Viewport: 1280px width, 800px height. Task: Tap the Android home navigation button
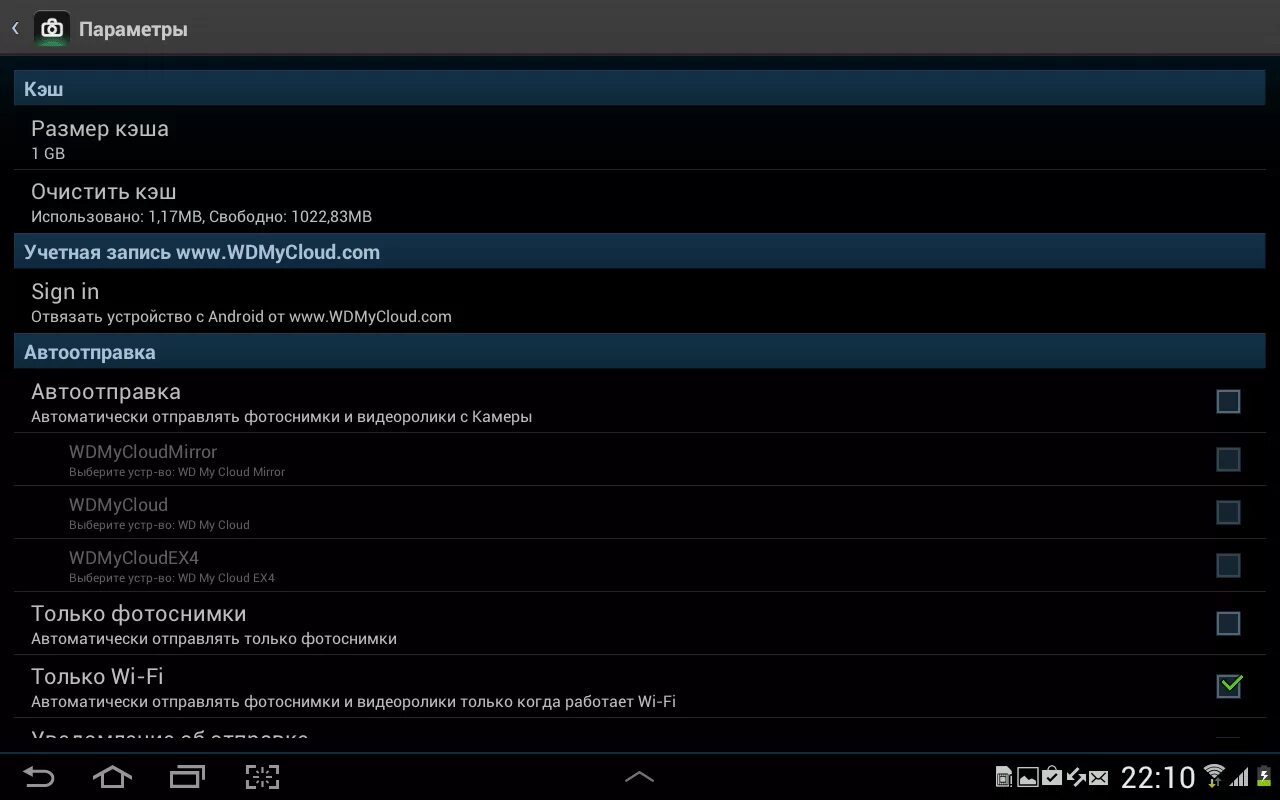(112, 777)
